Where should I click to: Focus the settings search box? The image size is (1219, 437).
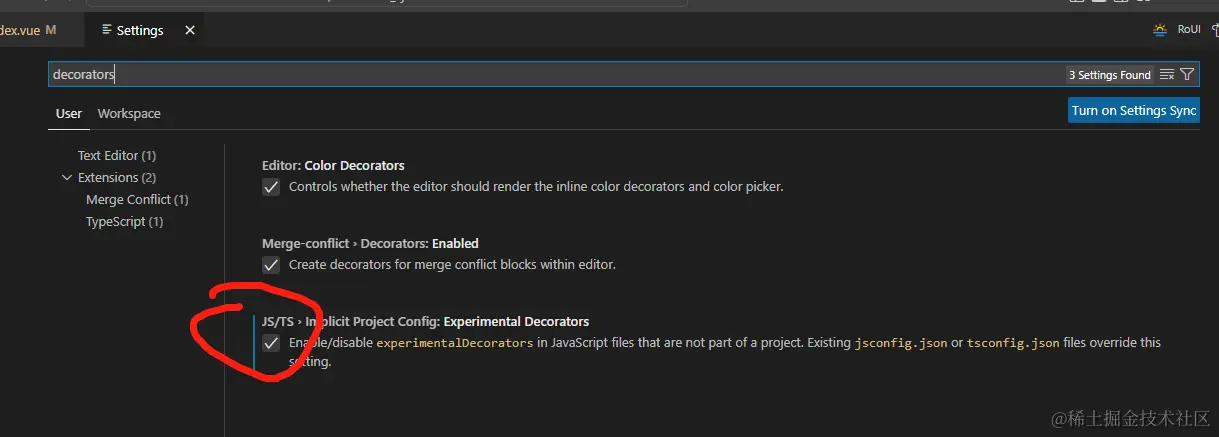point(500,75)
